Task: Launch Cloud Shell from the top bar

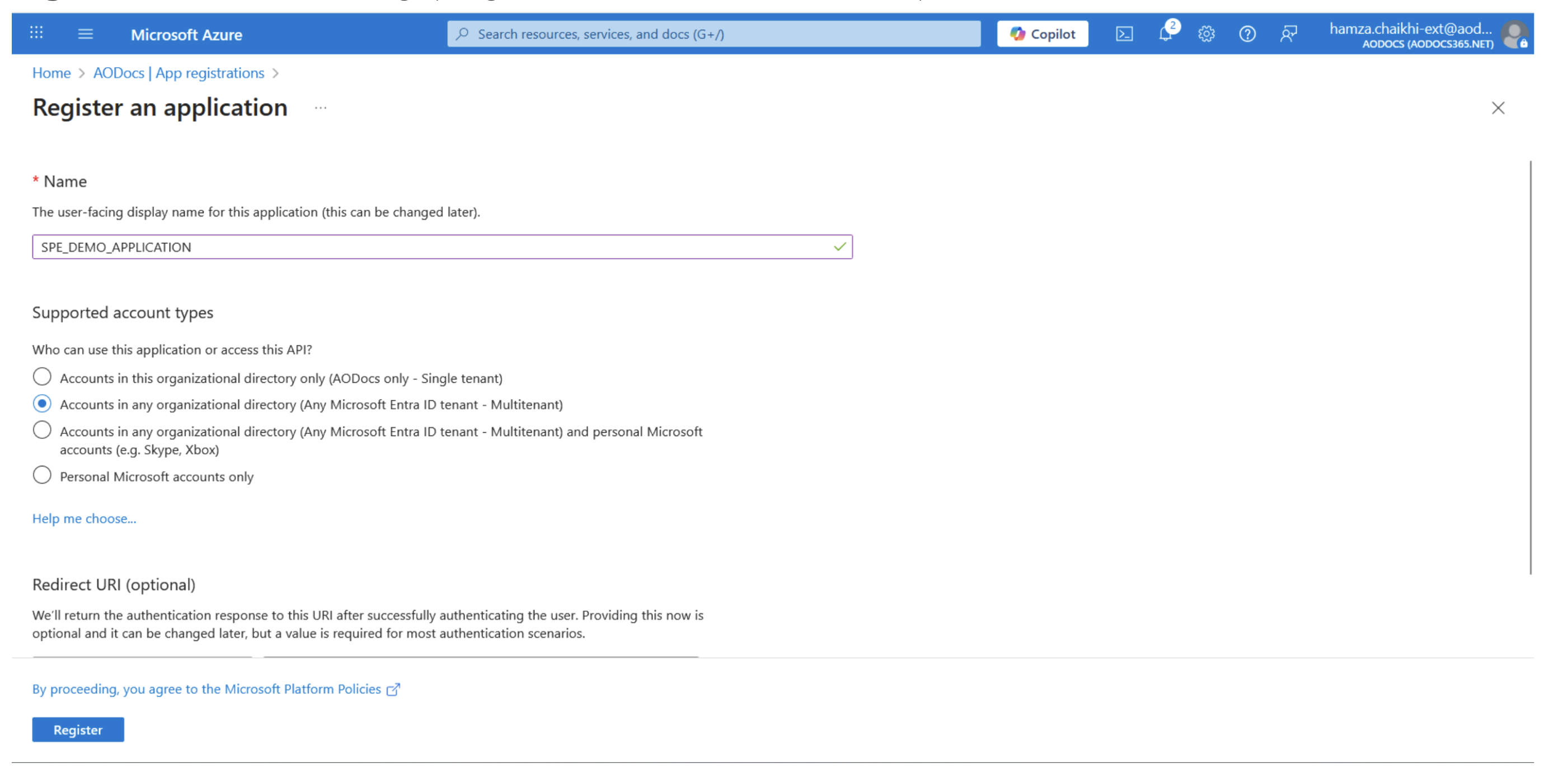Action: point(1124,34)
